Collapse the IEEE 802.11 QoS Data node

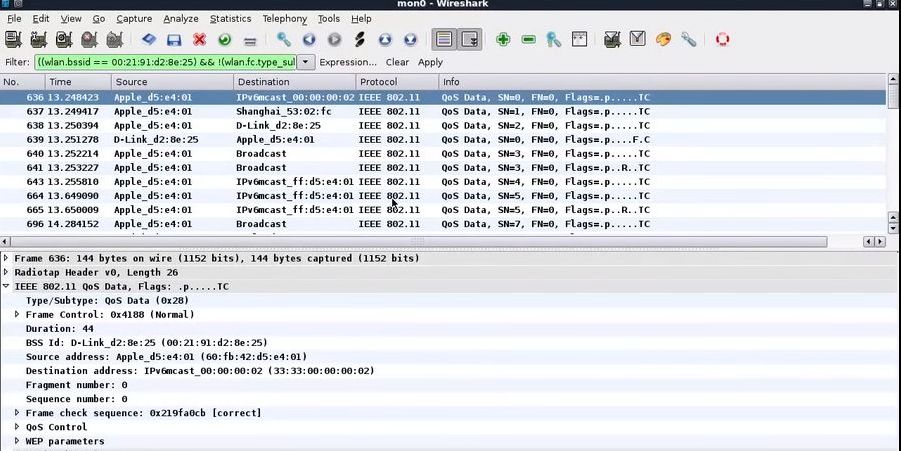(x=6, y=286)
